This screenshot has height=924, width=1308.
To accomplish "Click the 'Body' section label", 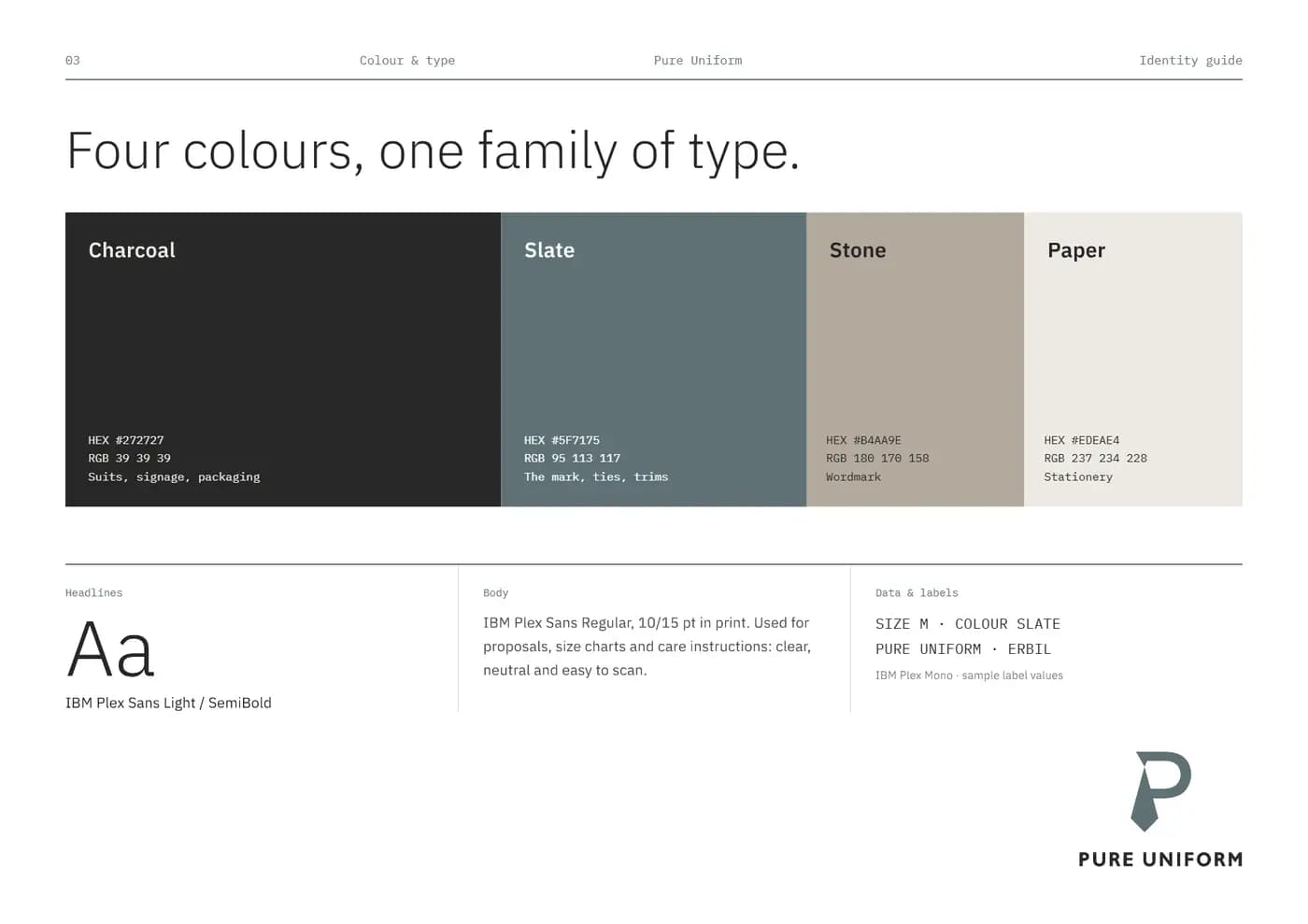I will click(x=496, y=592).
